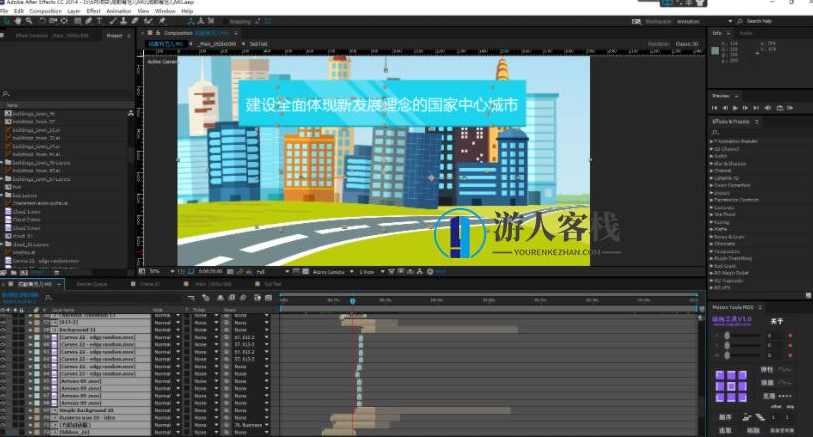Click the Region of Interest icon
The image size is (813, 437).
(296, 272)
